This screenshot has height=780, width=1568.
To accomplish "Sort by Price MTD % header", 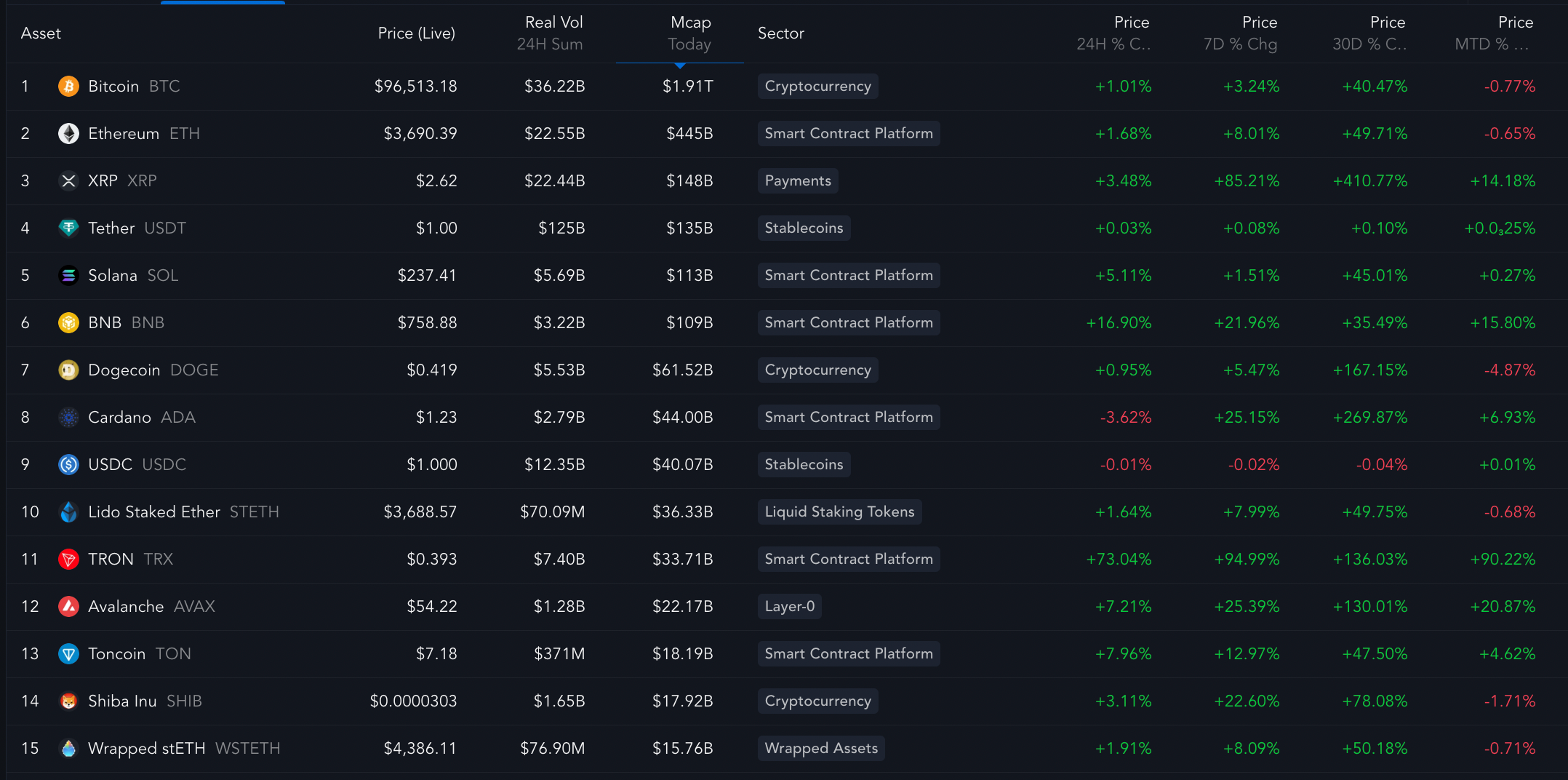I will (1494, 33).
